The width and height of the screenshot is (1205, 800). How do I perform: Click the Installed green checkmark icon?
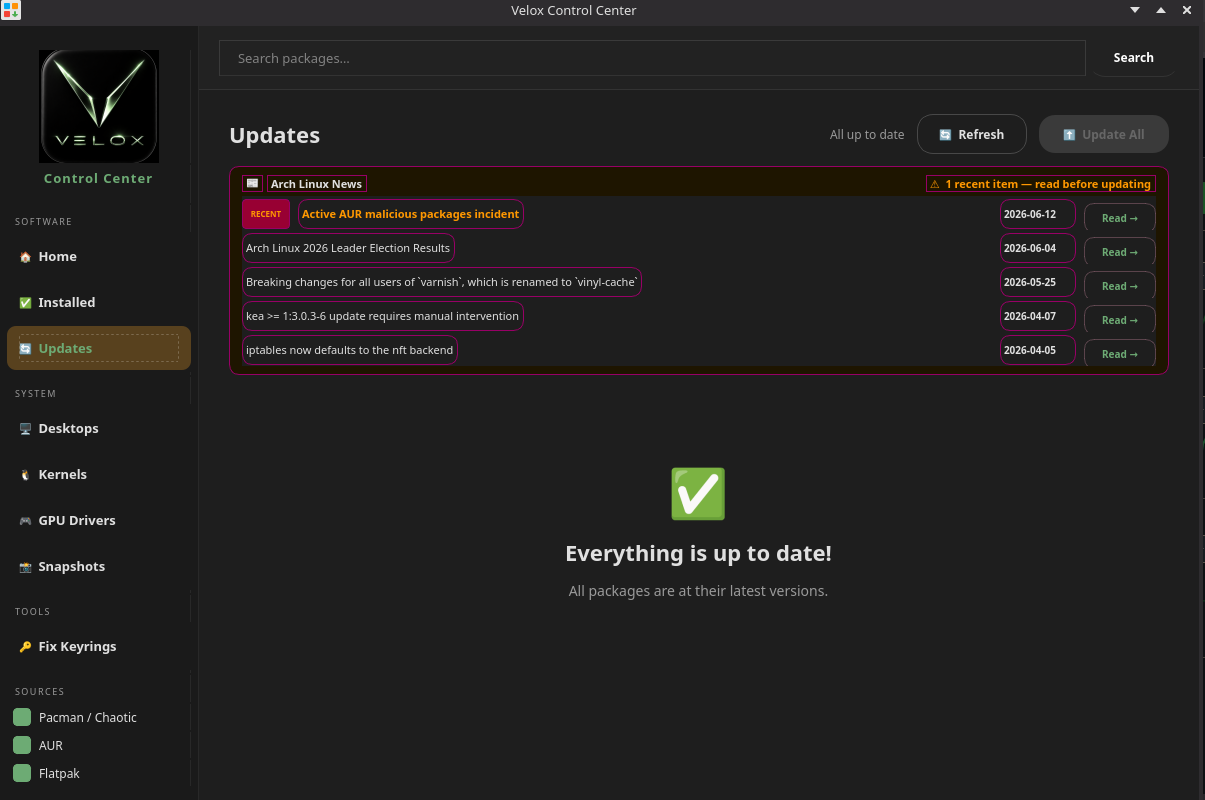pyautogui.click(x=25, y=303)
